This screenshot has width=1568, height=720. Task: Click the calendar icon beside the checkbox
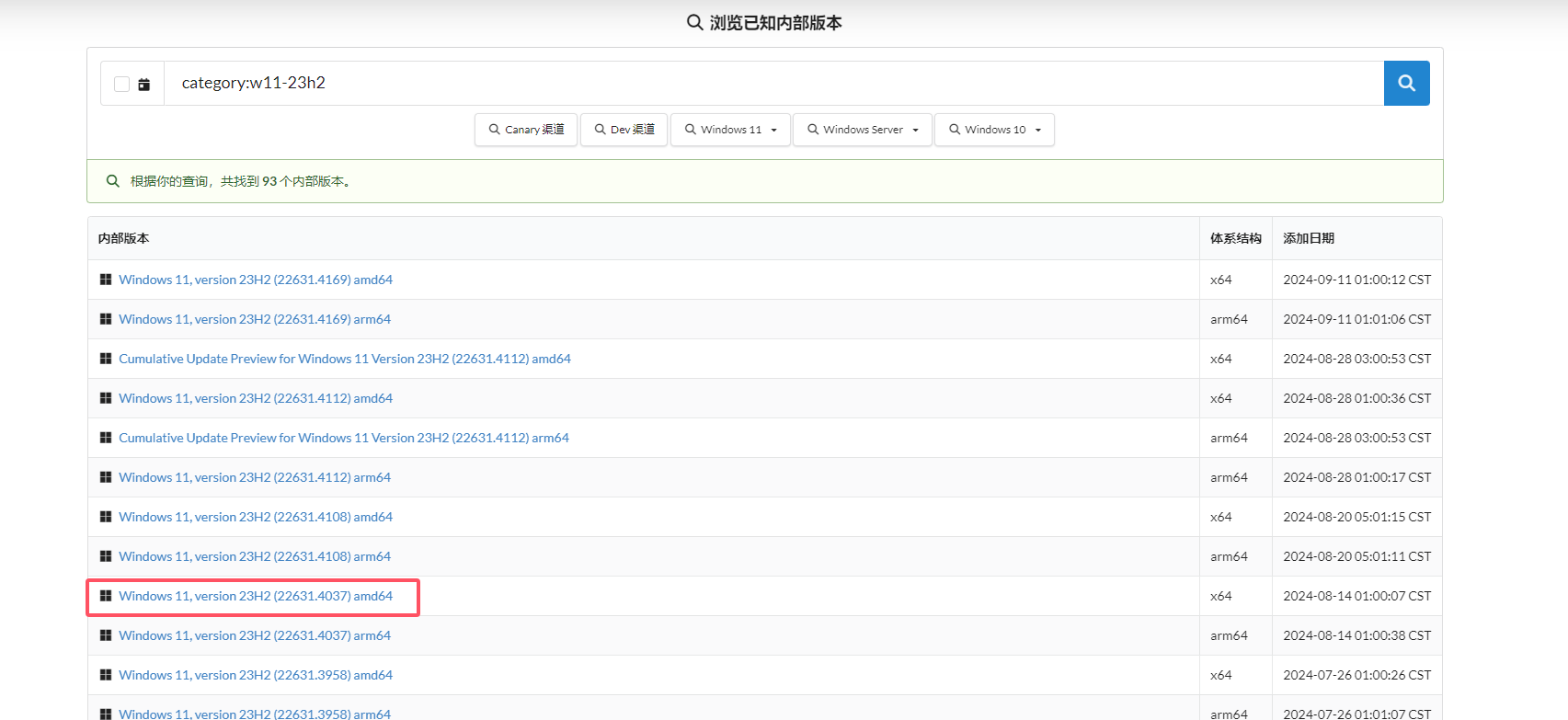144,85
